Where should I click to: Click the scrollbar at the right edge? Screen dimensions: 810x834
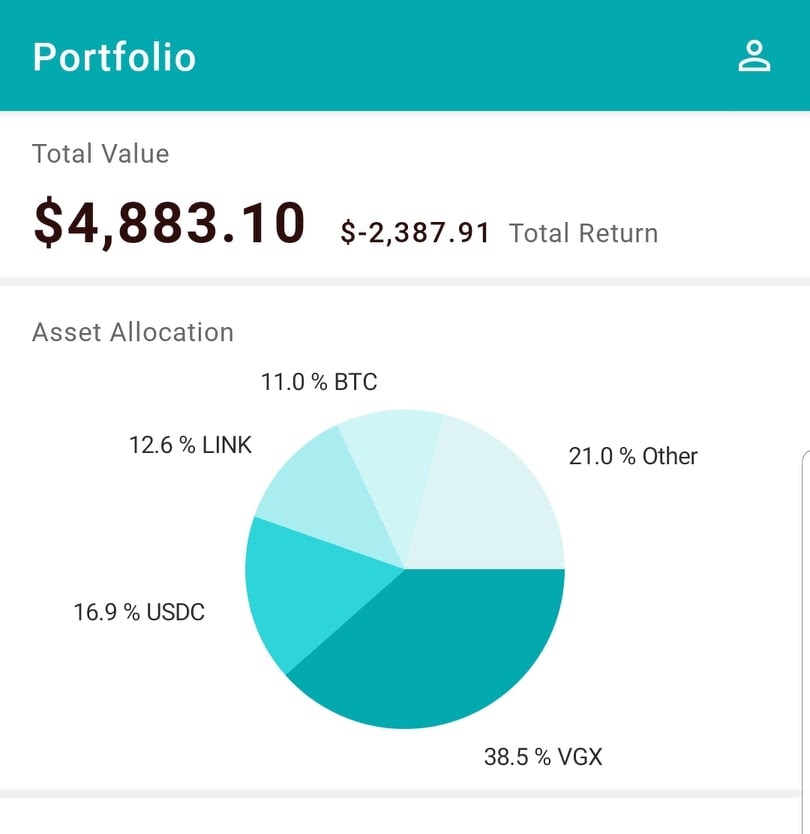[x=806, y=640]
